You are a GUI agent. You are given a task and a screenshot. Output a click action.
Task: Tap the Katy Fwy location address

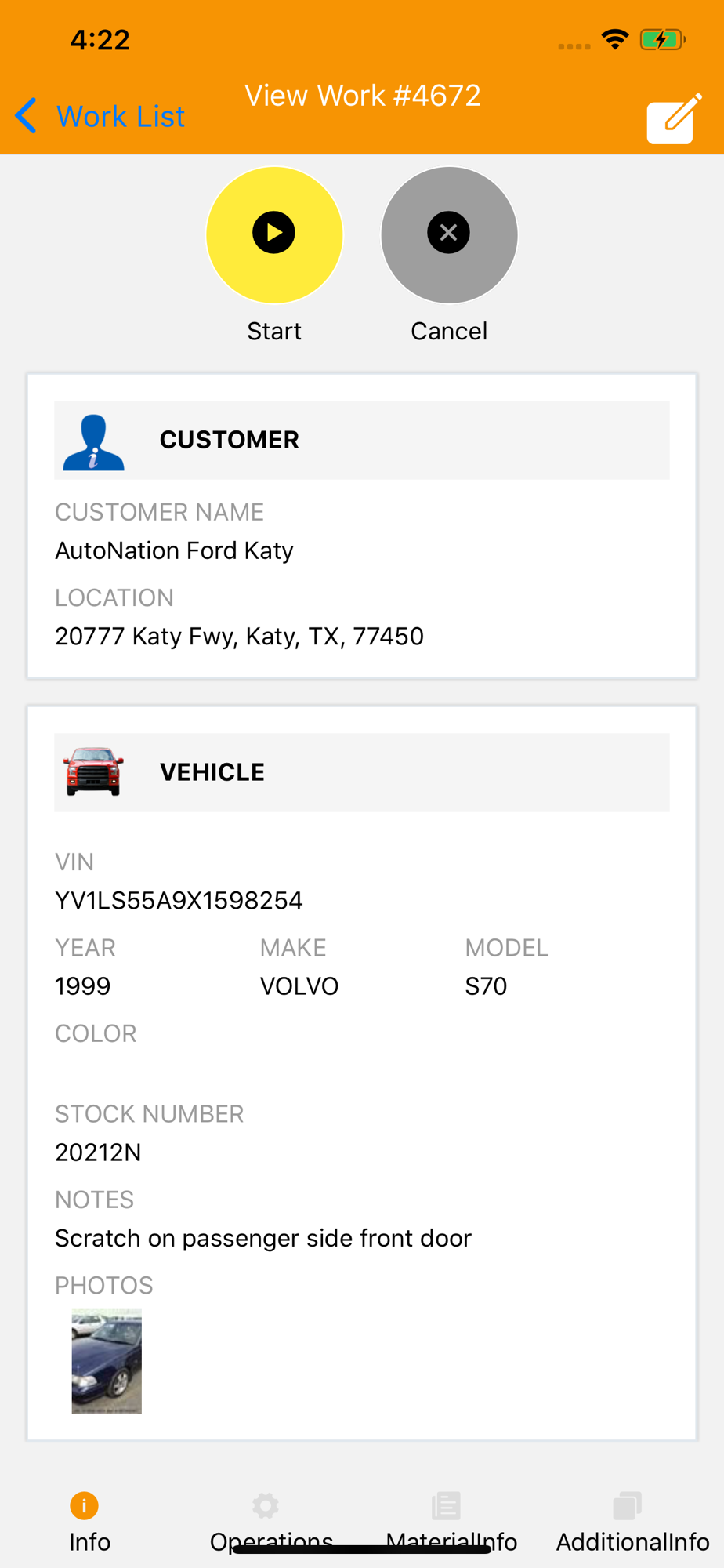(239, 636)
